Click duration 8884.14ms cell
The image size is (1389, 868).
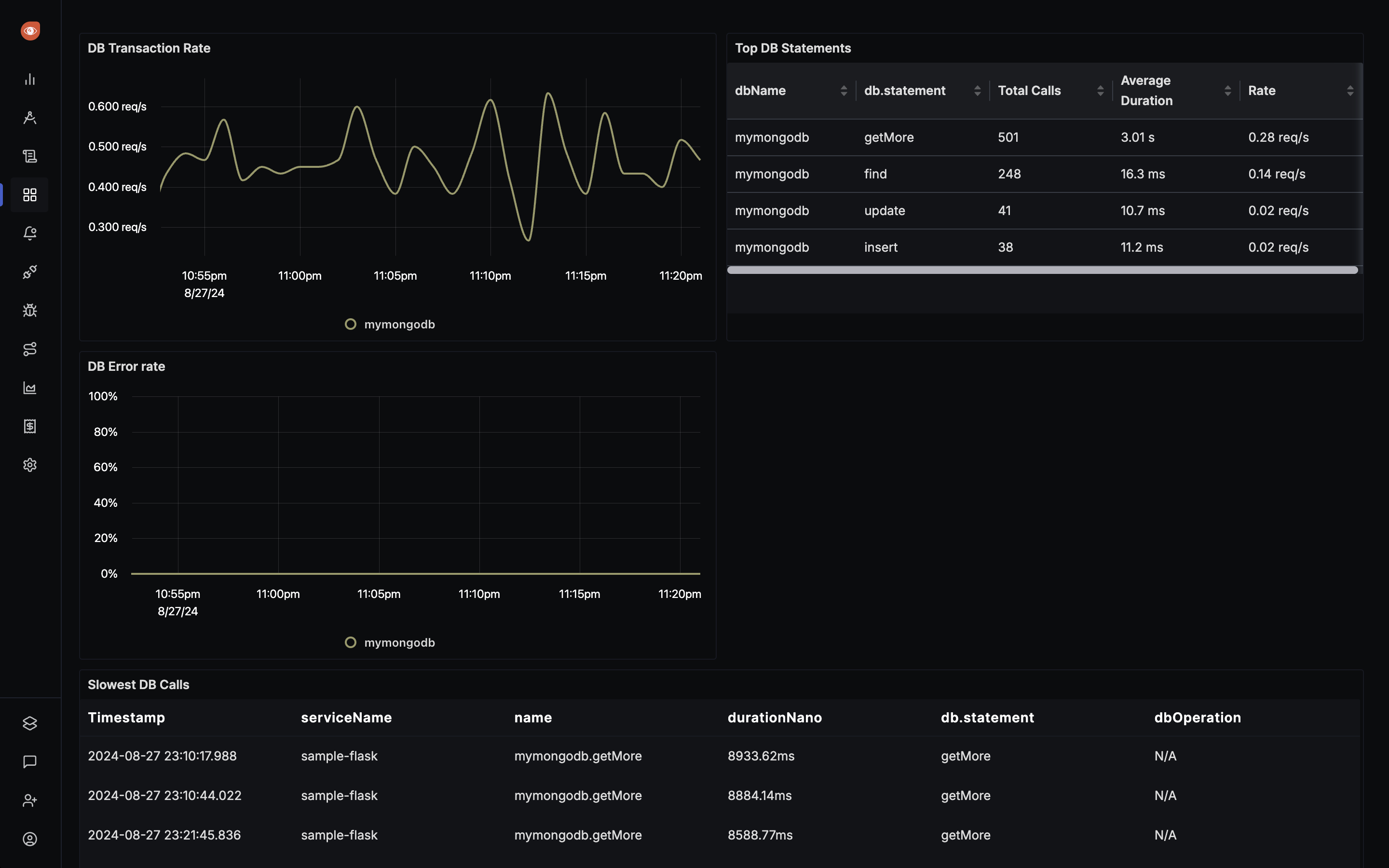click(759, 796)
